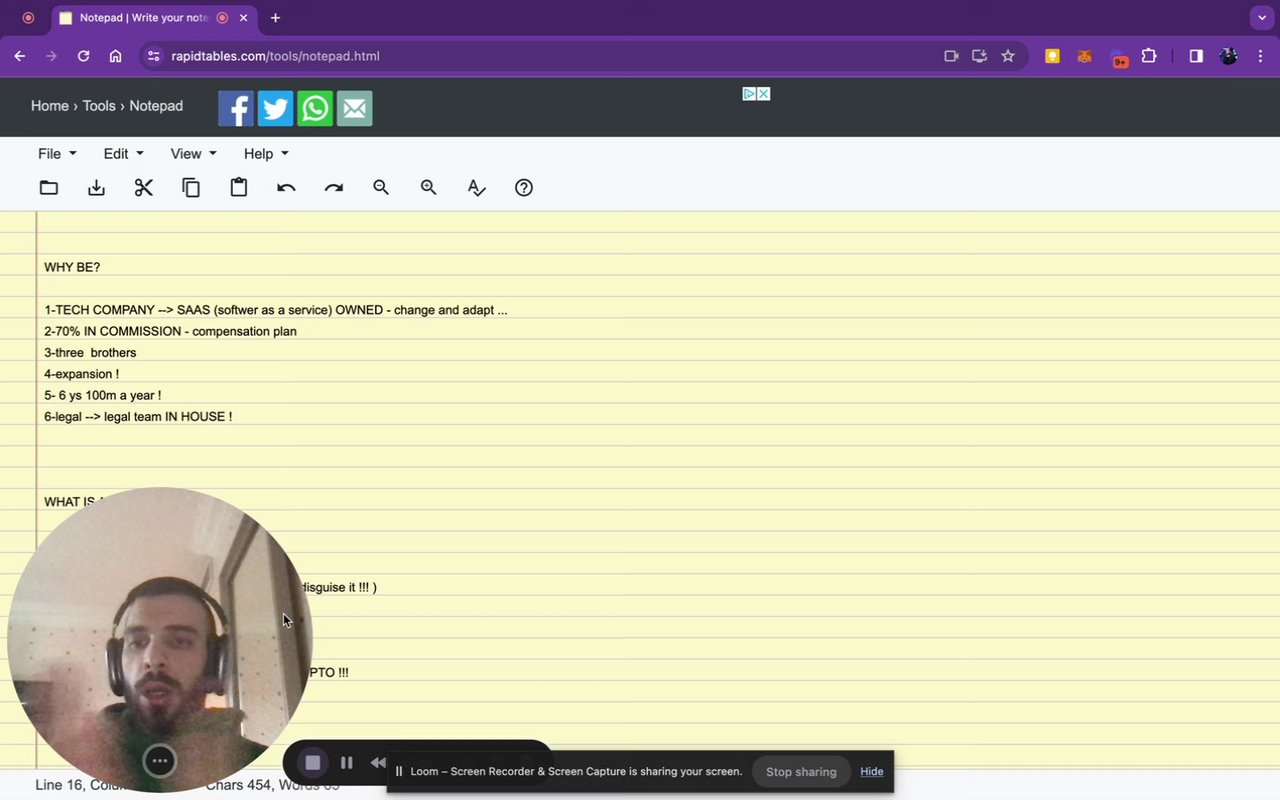Viewport: 1280px width, 800px height.
Task: Undo the last edit
Action: (286, 187)
